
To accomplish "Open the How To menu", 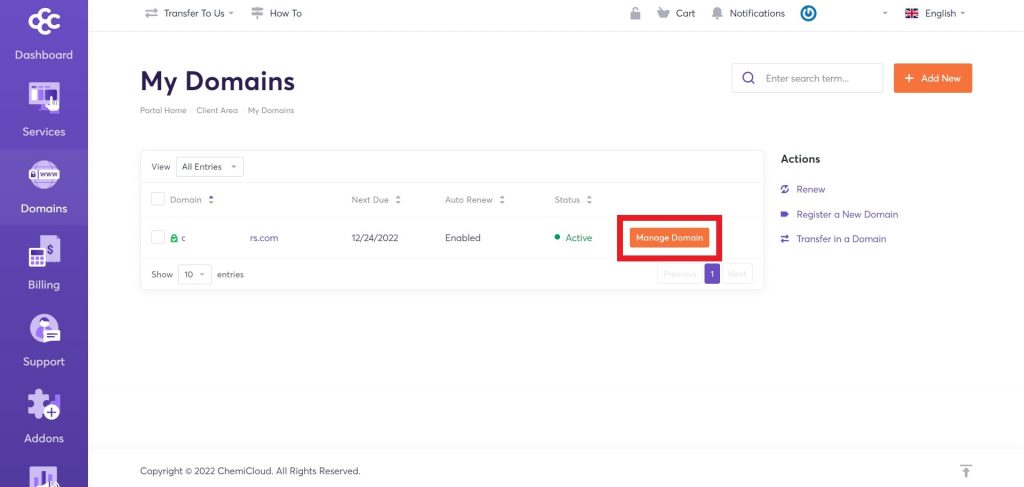I will [285, 13].
